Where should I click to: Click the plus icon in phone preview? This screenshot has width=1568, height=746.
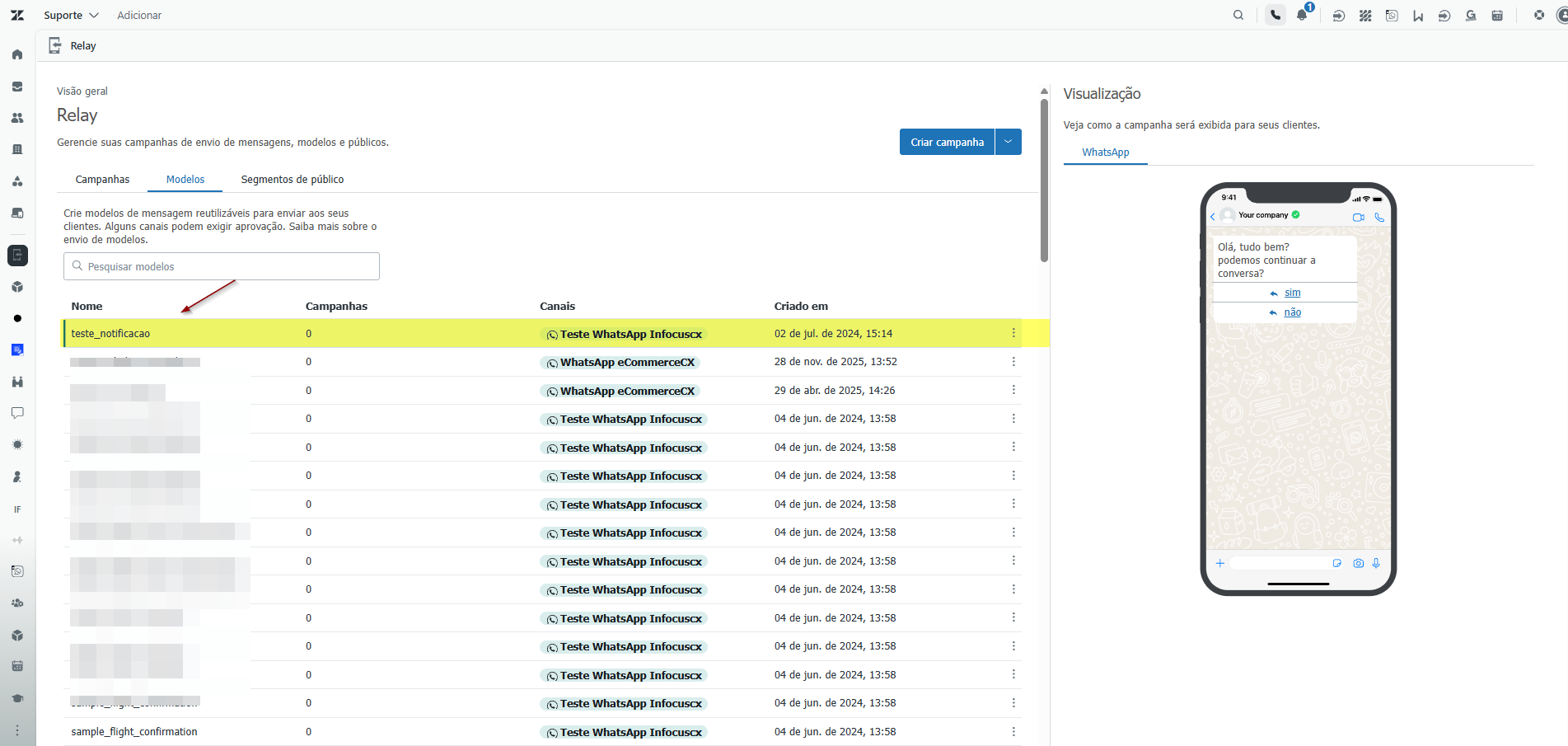(1220, 563)
